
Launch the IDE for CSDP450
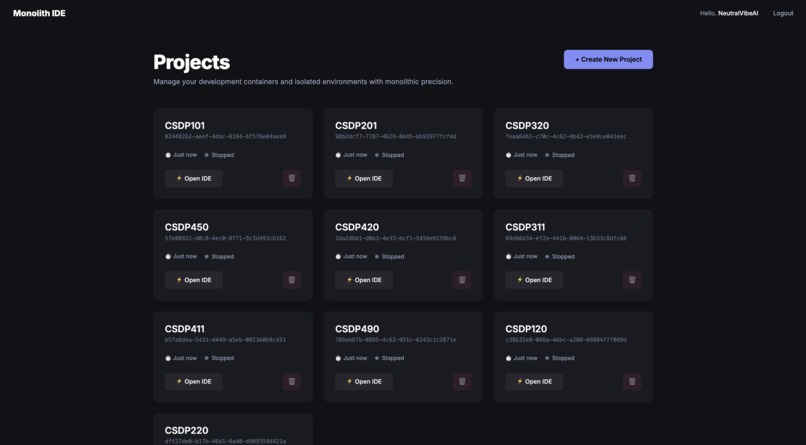coord(194,280)
